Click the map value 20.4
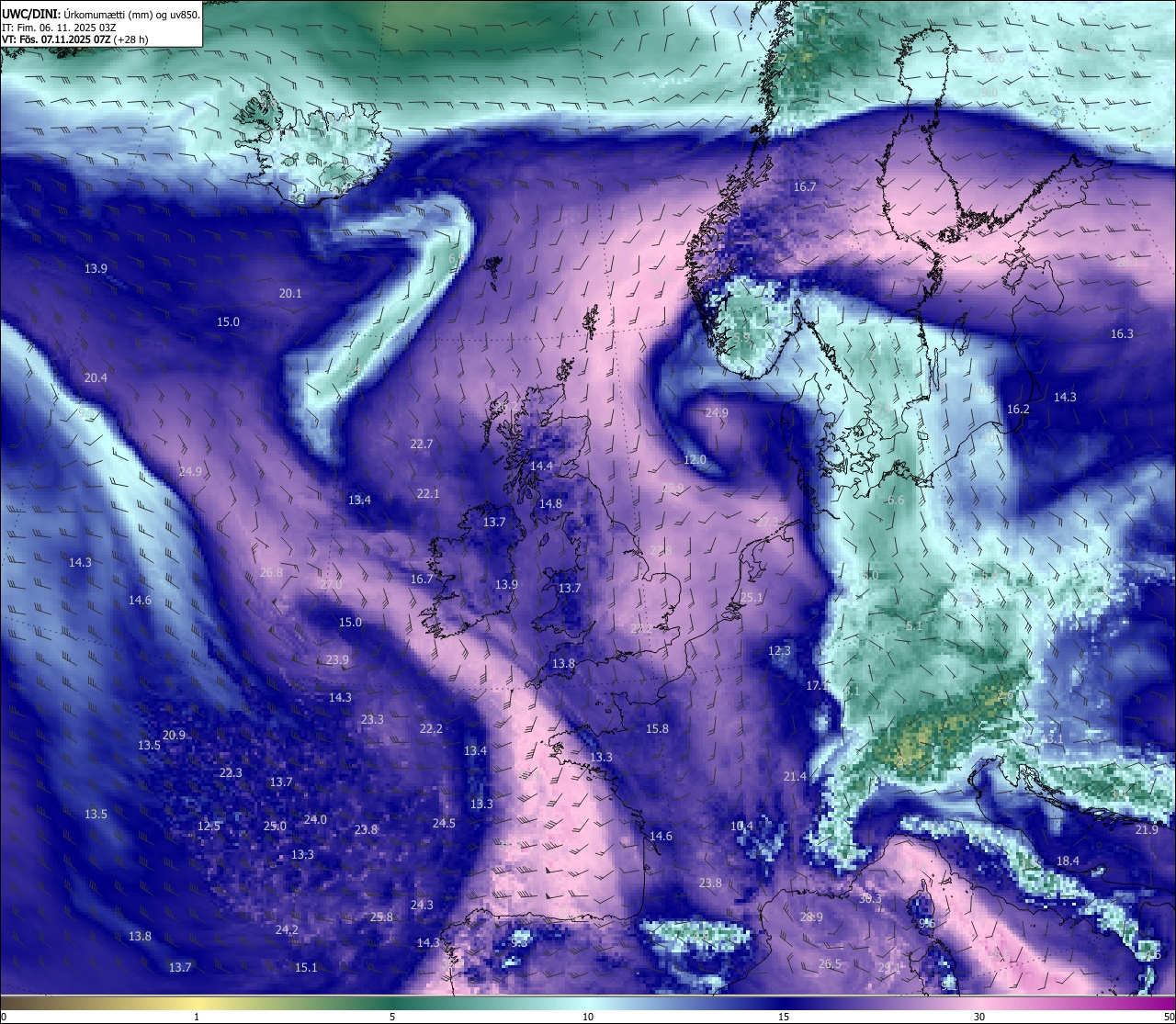This screenshot has width=1176, height=1024. tap(96, 378)
